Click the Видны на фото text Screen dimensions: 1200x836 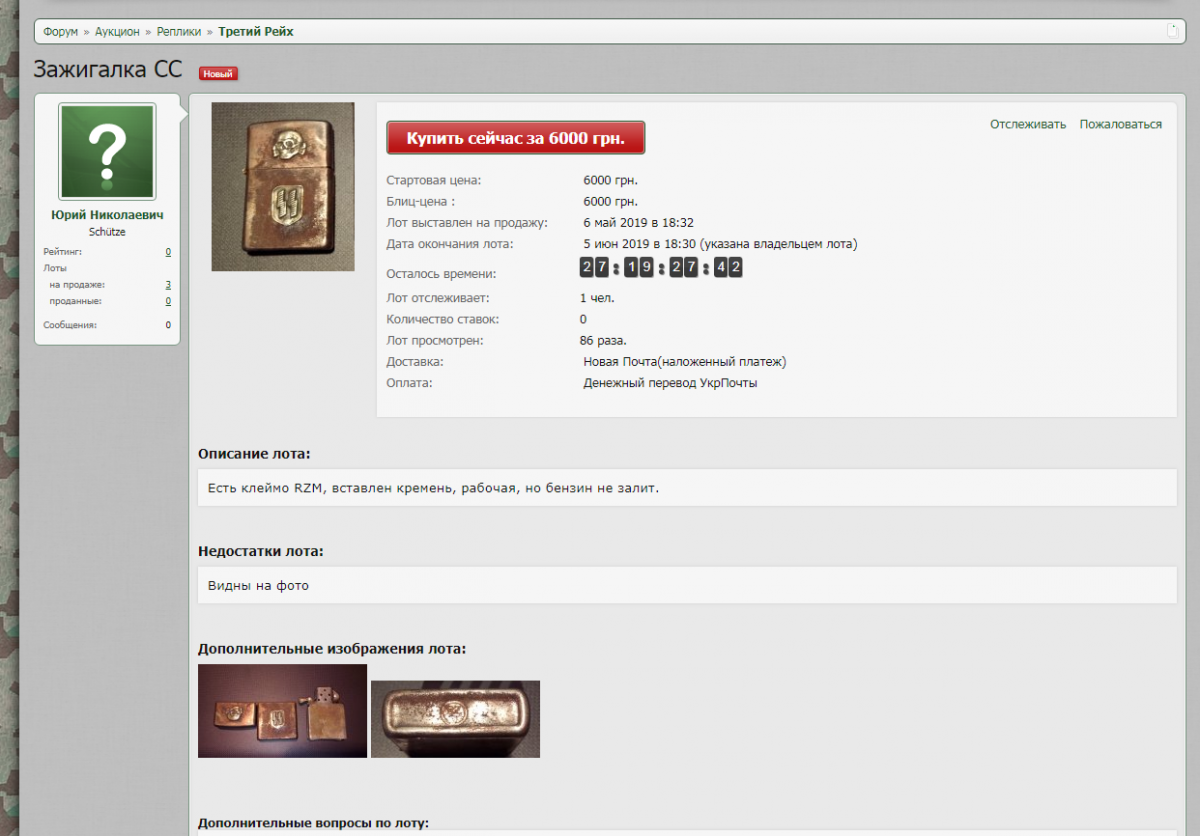[258, 586]
